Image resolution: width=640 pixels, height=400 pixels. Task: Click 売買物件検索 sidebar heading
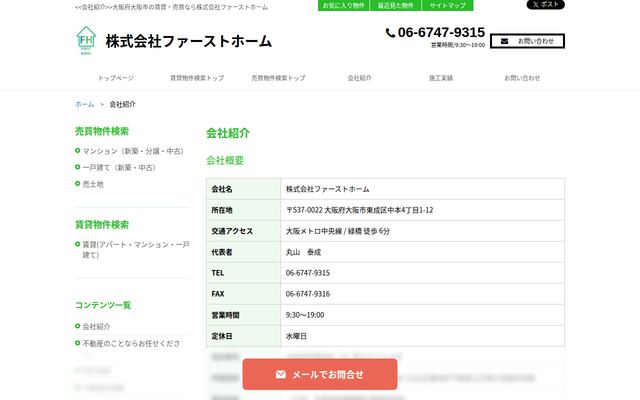click(102, 131)
